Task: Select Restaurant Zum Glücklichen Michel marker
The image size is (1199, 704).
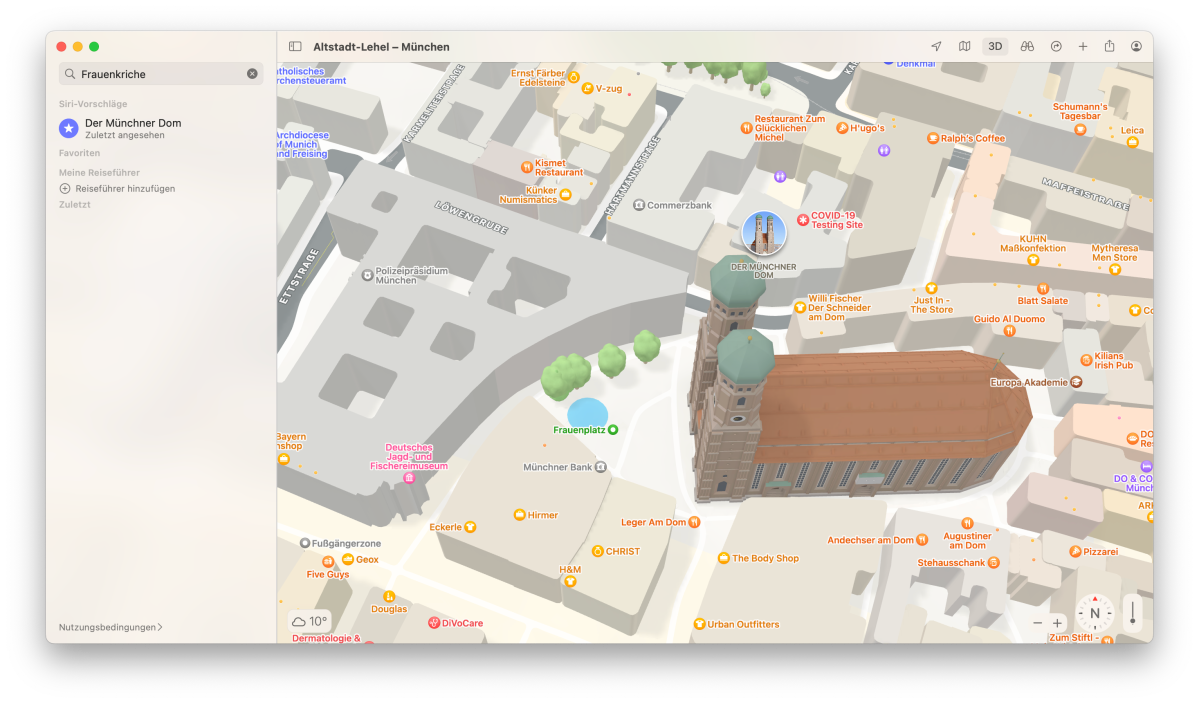Action: (x=746, y=128)
